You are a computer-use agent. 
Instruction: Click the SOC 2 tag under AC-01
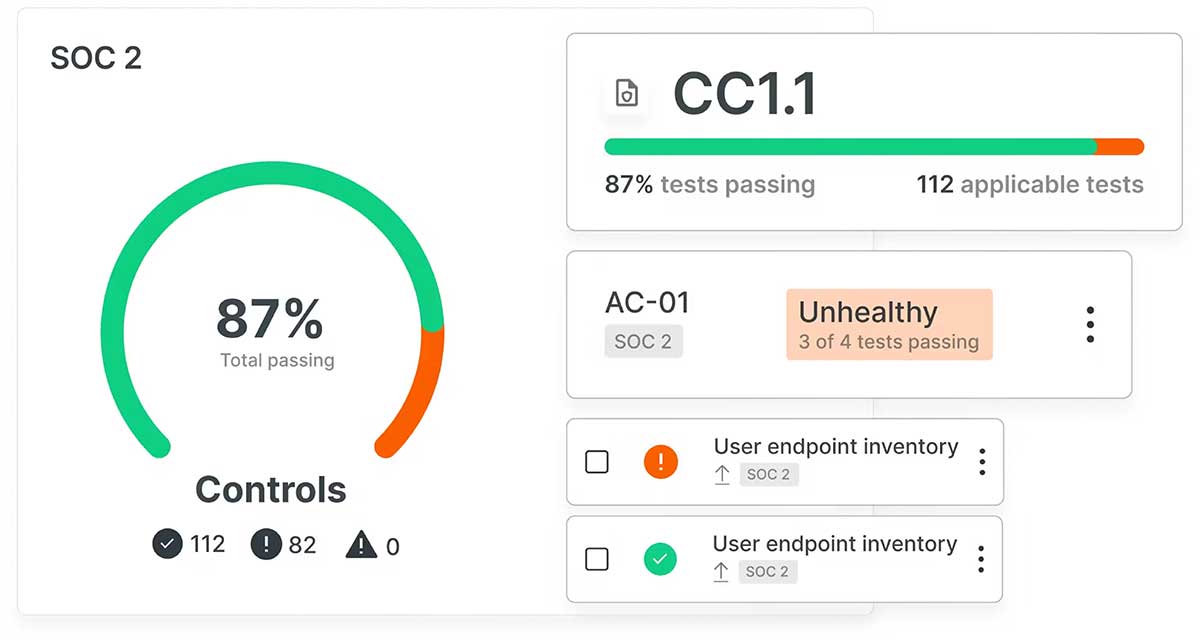tap(643, 342)
